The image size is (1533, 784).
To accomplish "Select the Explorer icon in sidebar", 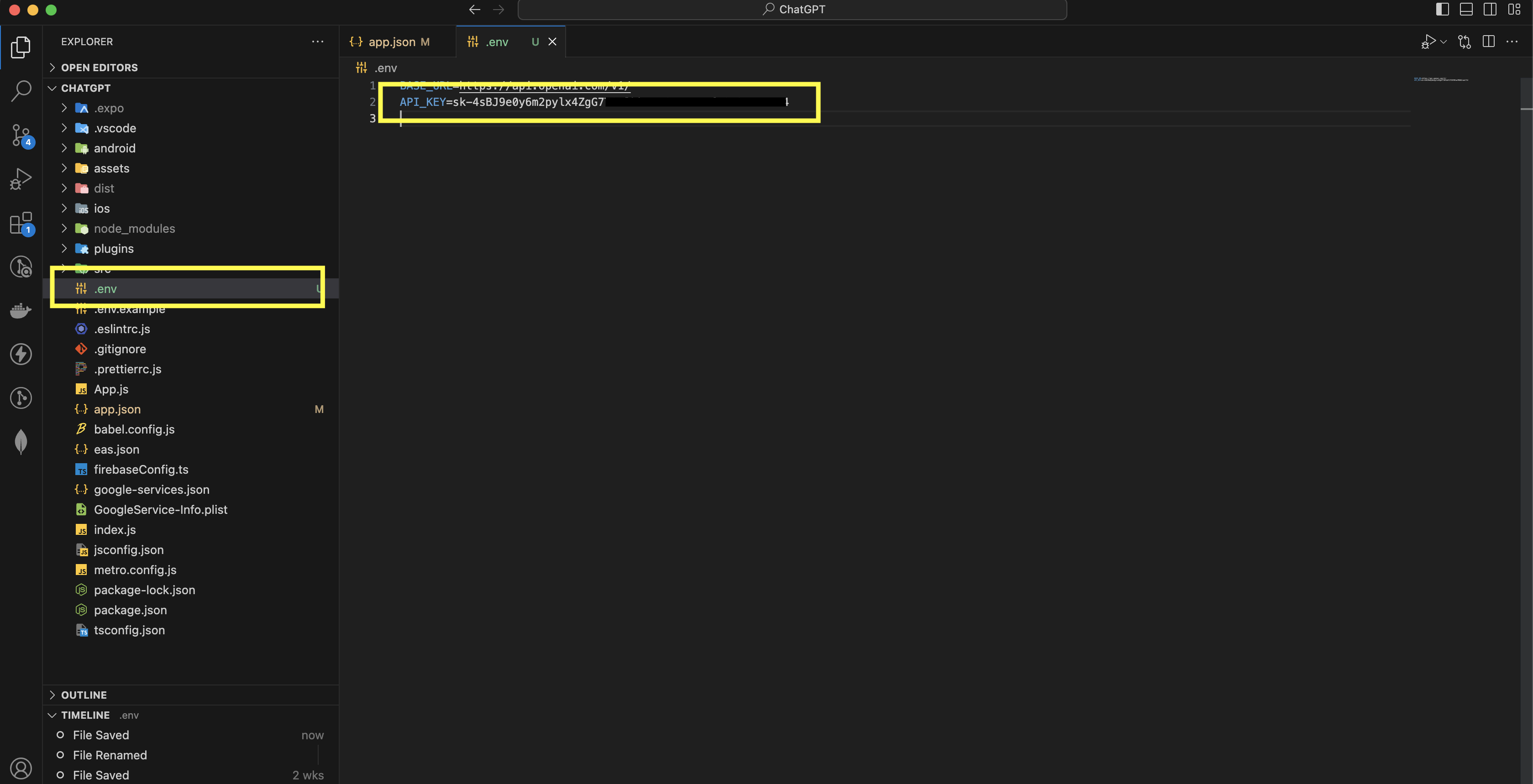I will click(20, 48).
